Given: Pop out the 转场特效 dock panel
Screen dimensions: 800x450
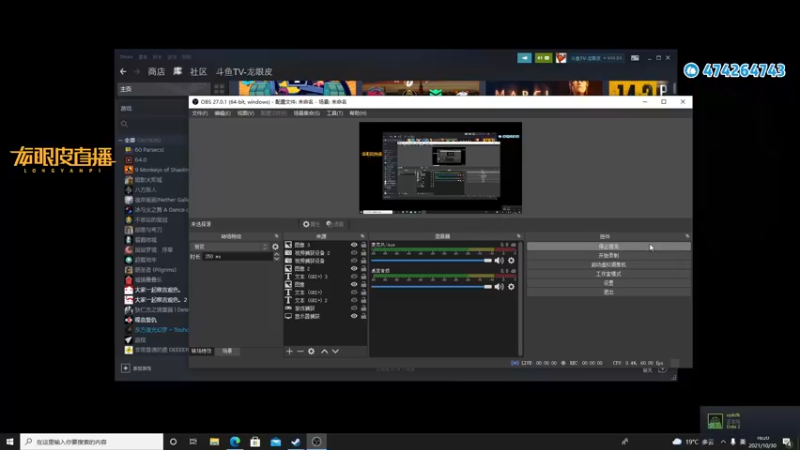Looking at the screenshot, I should (x=277, y=236).
